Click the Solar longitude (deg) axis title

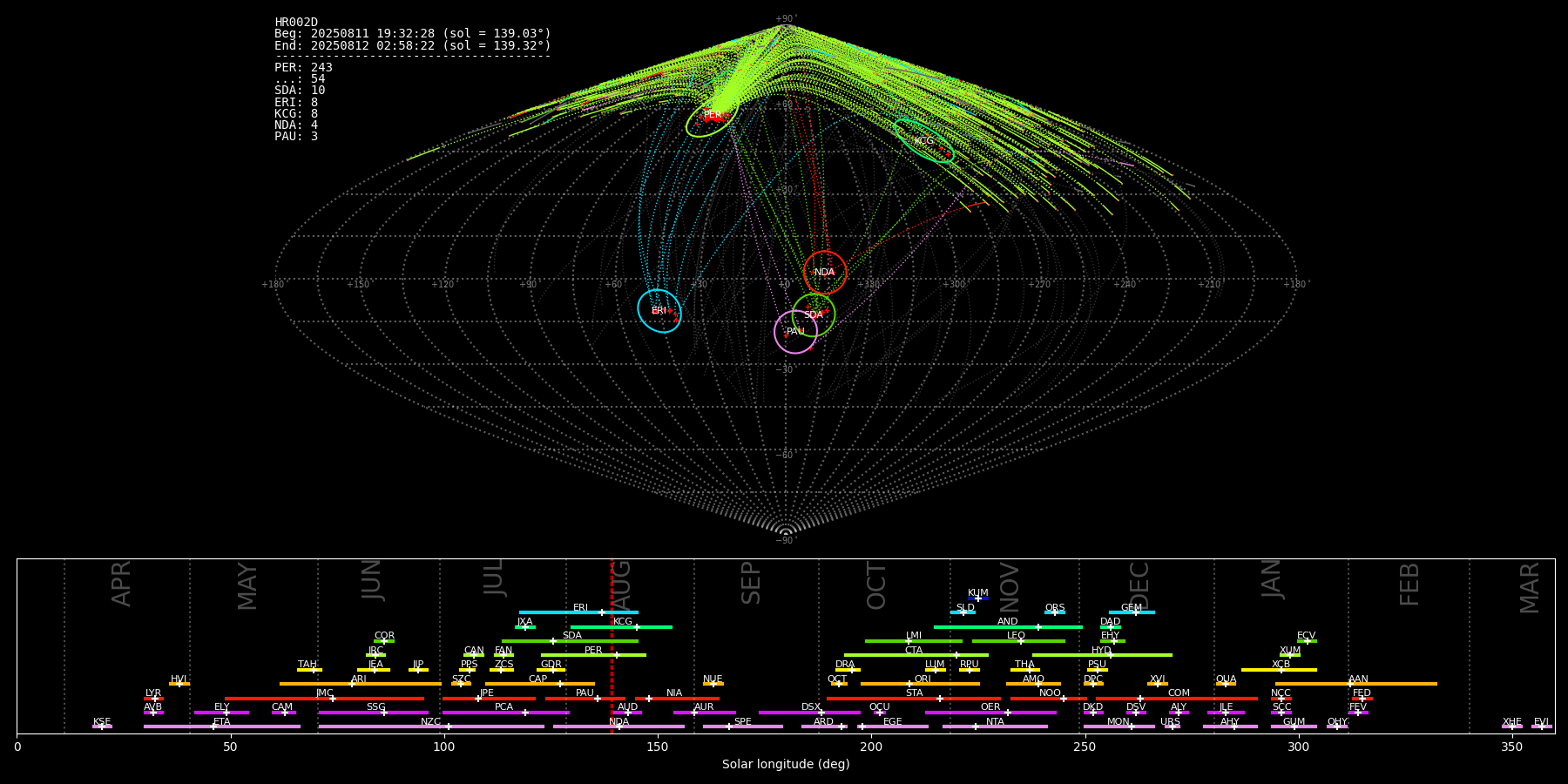(x=786, y=765)
